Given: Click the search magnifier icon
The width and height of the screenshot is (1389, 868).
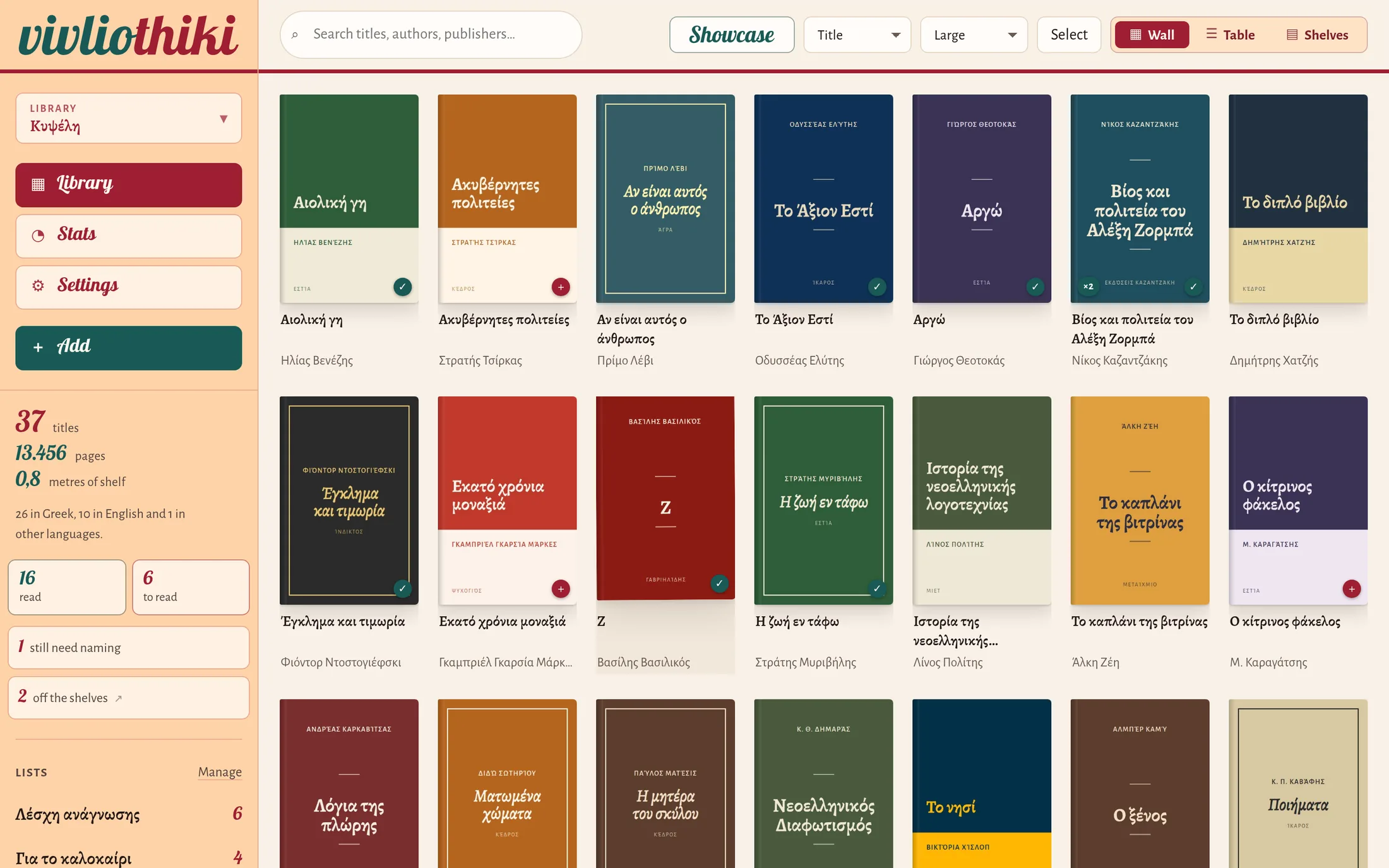Looking at the screenshot, I should coord(295,35).
